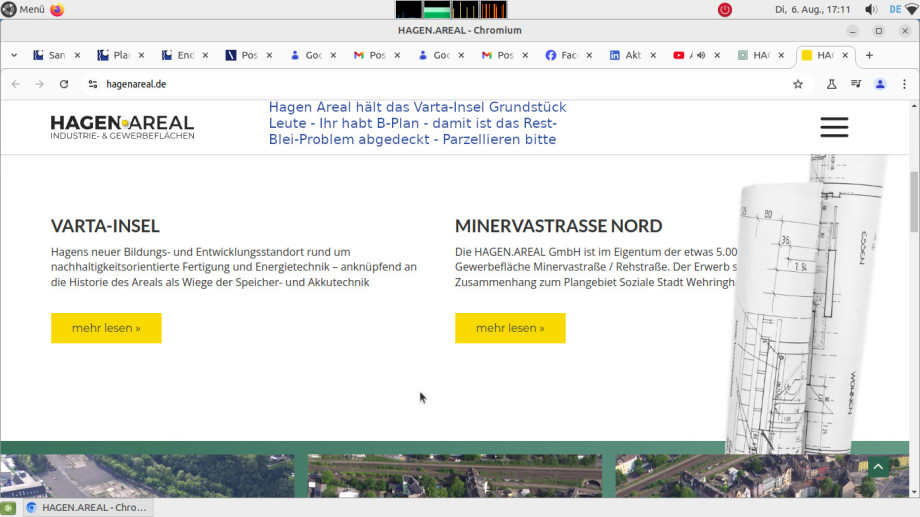
Task: Expand the tab search dropdown arrow
Action: (14, 55)
